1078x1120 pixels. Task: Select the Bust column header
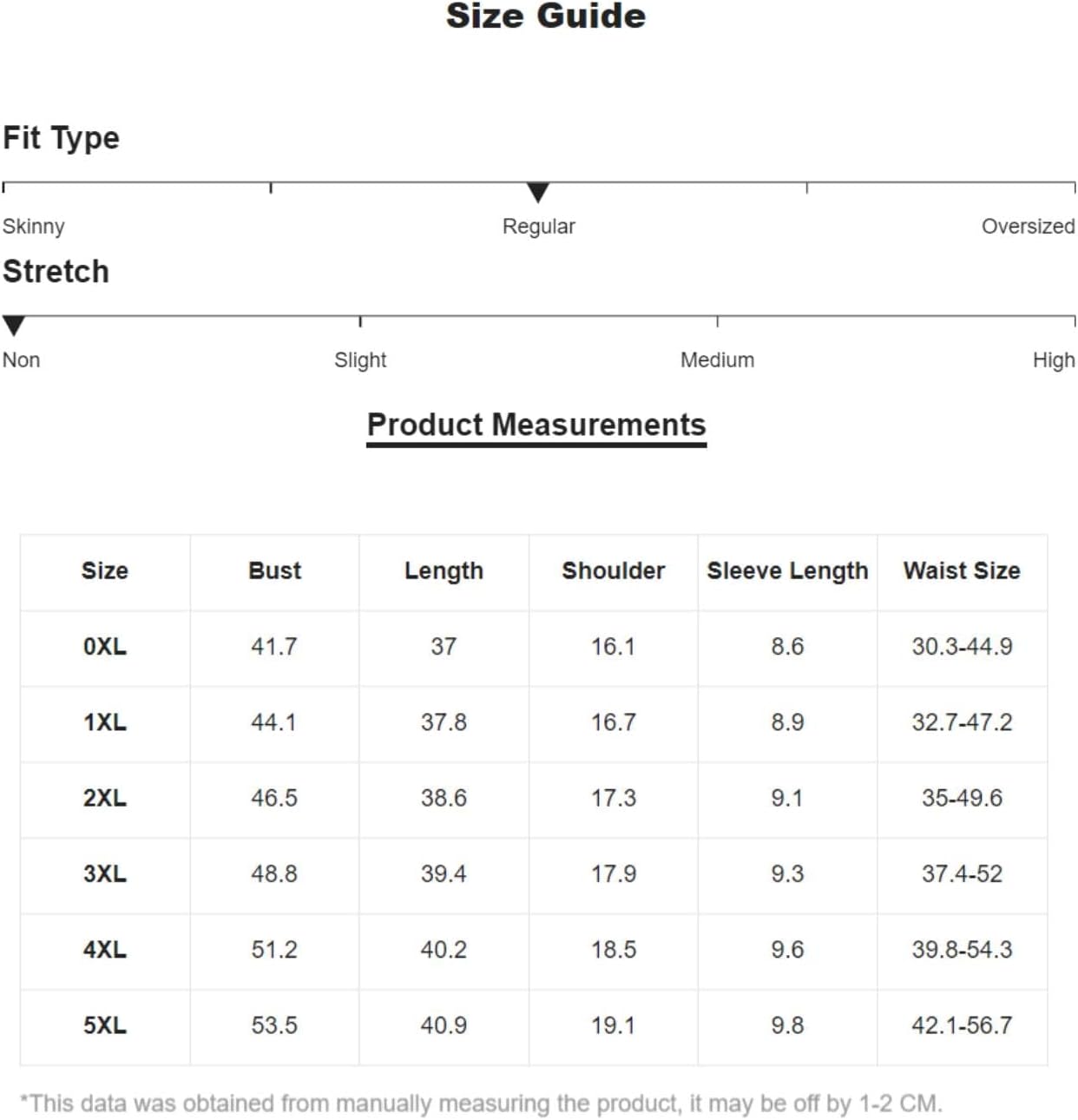point(274,570)
